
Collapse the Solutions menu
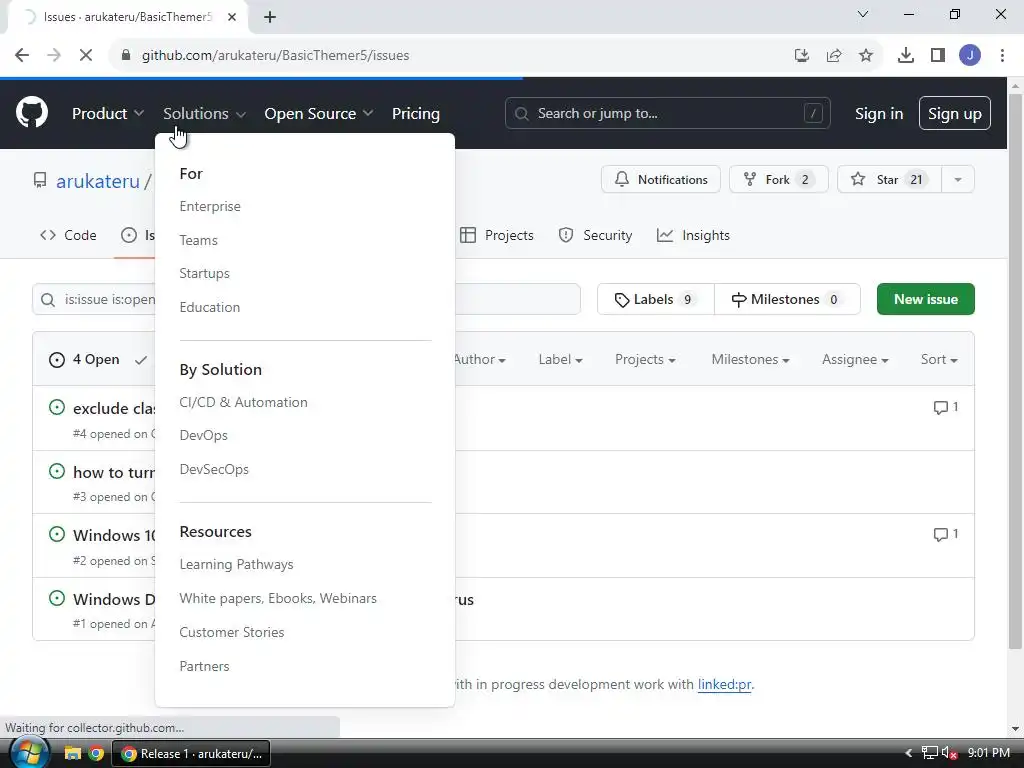204,113
